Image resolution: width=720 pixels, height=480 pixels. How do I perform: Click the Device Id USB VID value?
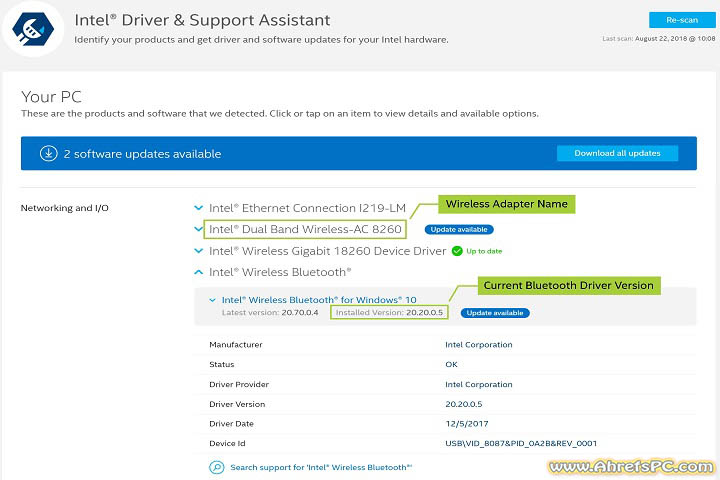521,443
